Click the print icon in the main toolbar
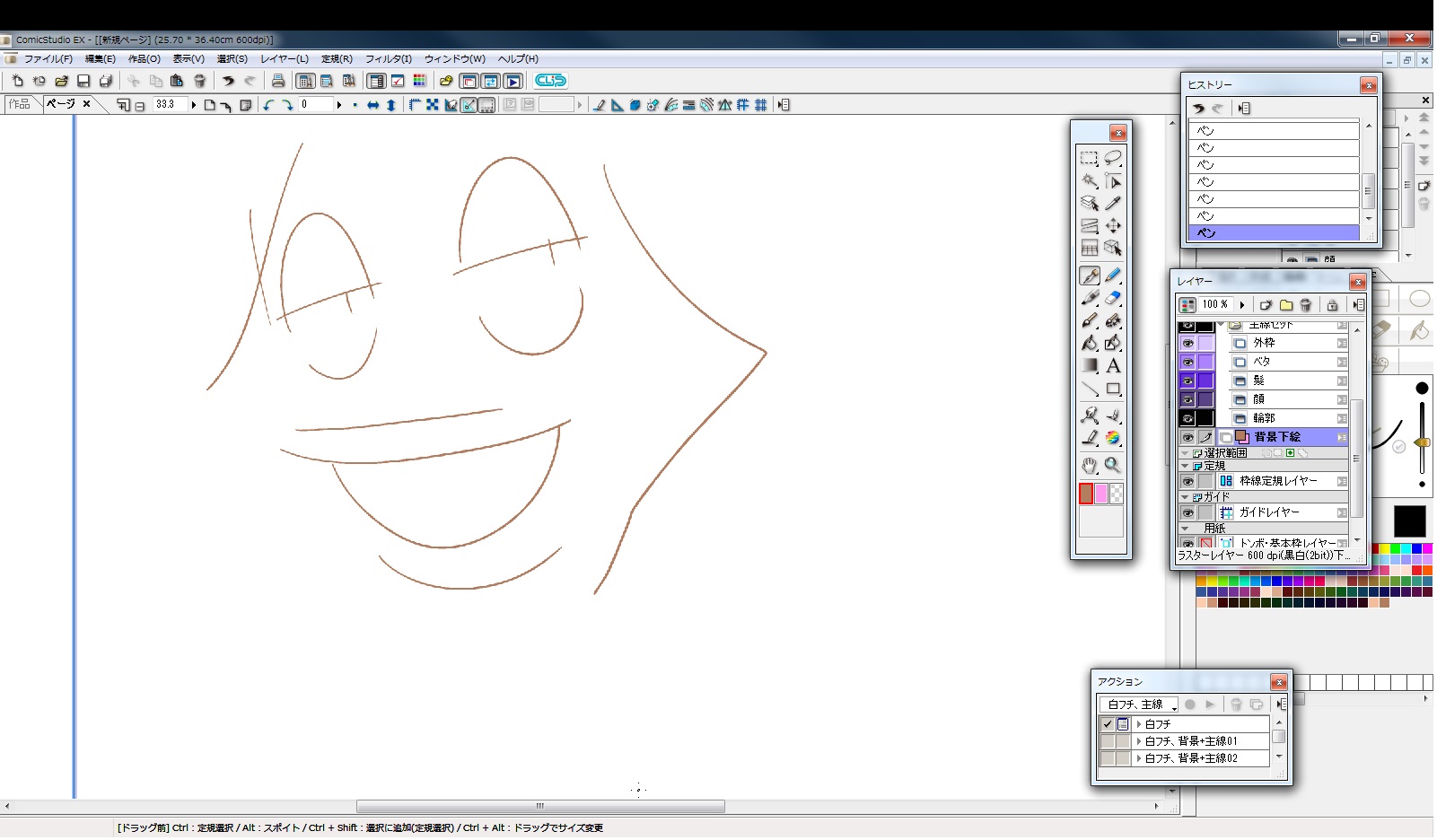Image resolution: width=1437 pixels, height=840 pixels. 278,81
